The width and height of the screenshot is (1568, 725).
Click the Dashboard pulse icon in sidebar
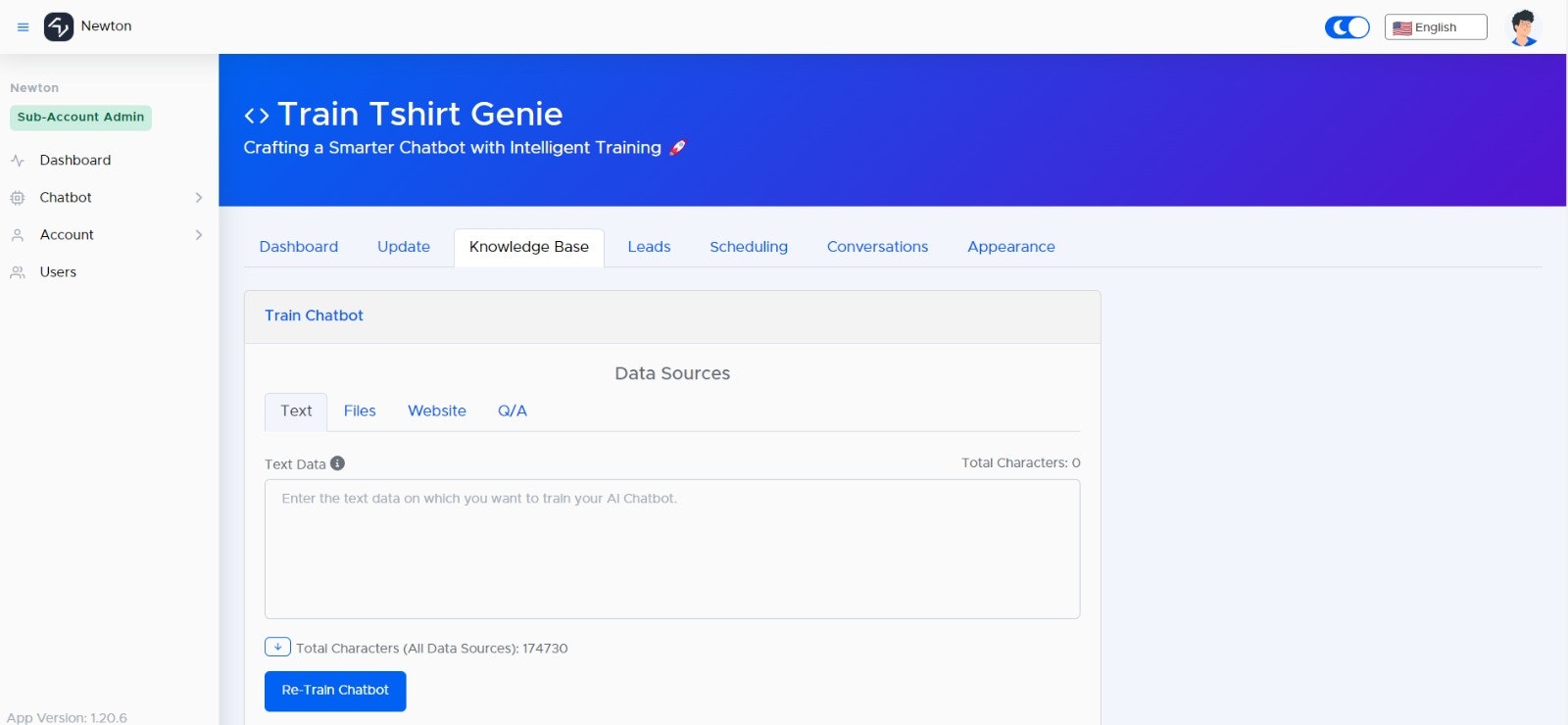tap(18, 161)
